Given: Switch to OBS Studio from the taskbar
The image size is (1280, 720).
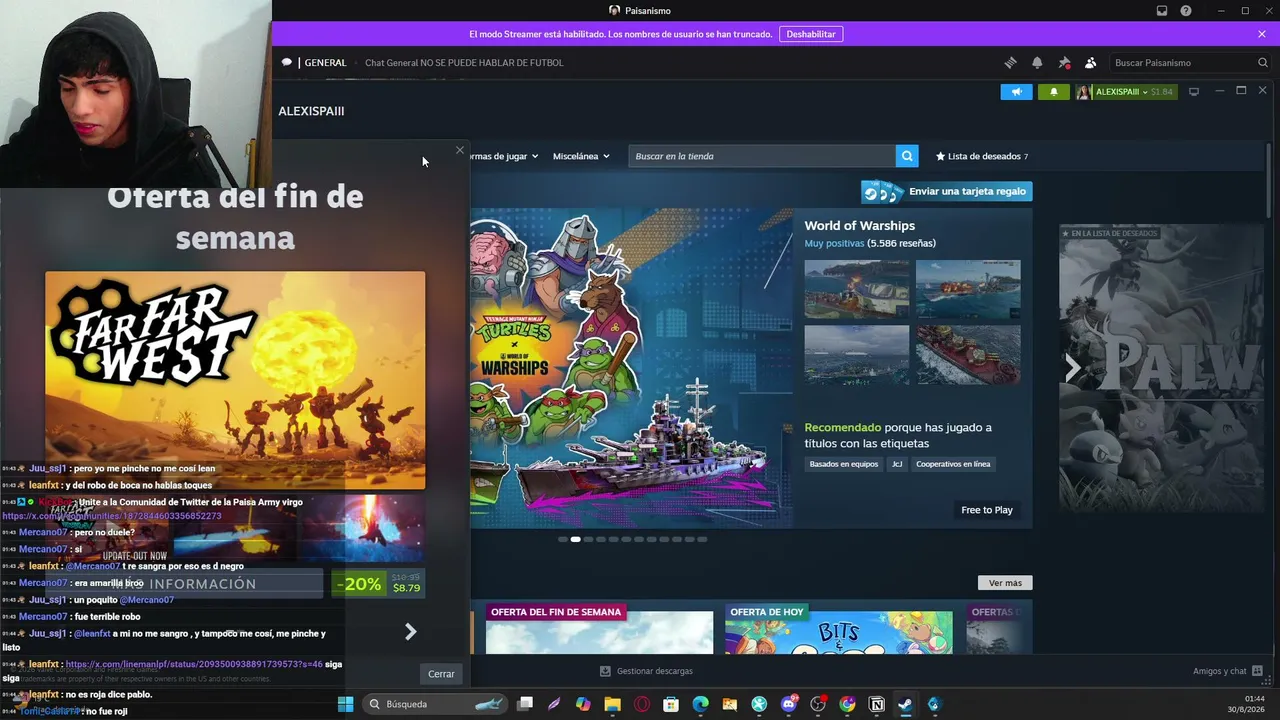Looking at the screenshot, I should coord(818,704).
